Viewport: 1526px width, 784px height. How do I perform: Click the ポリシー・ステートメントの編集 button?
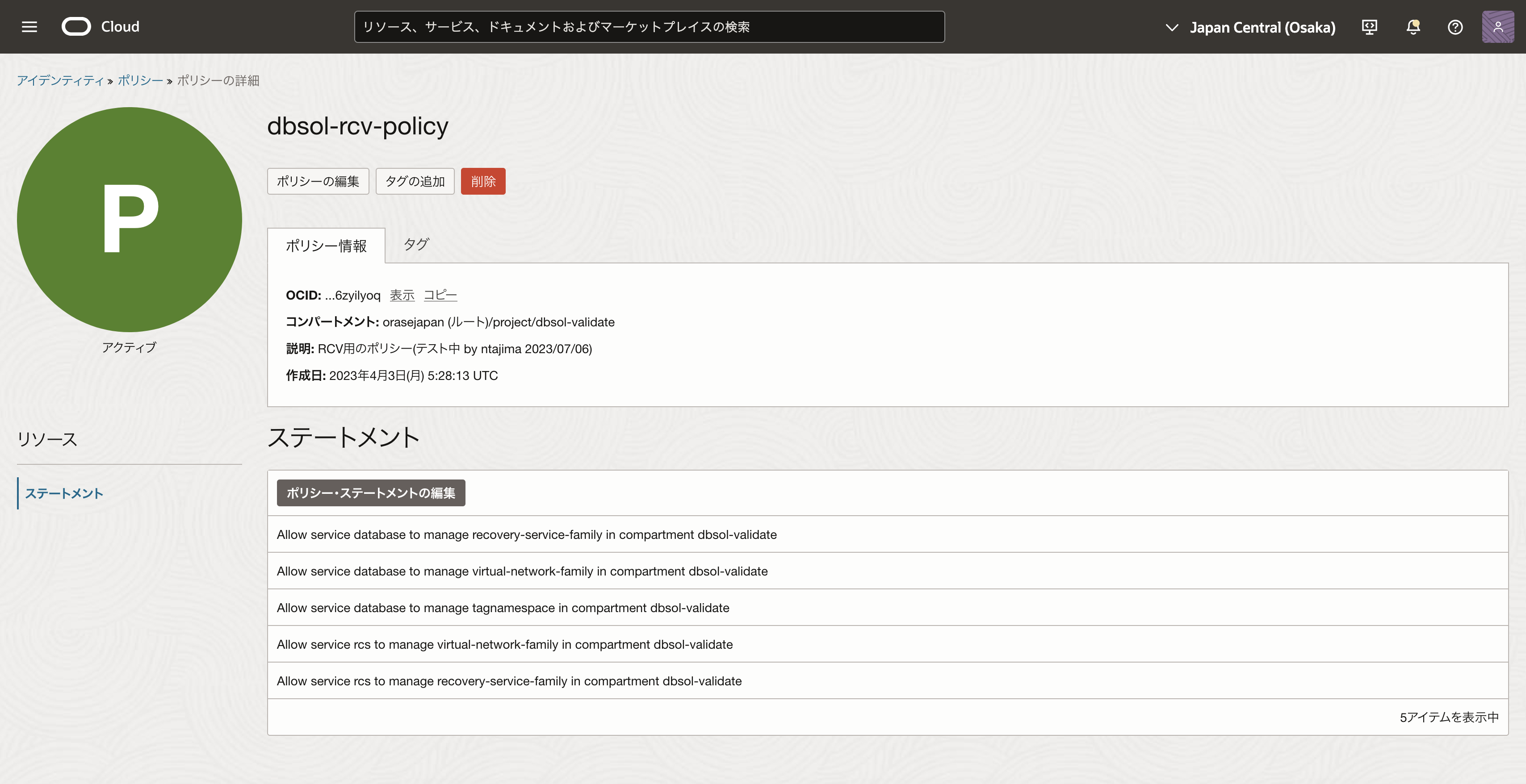click(x=371, y=492)
